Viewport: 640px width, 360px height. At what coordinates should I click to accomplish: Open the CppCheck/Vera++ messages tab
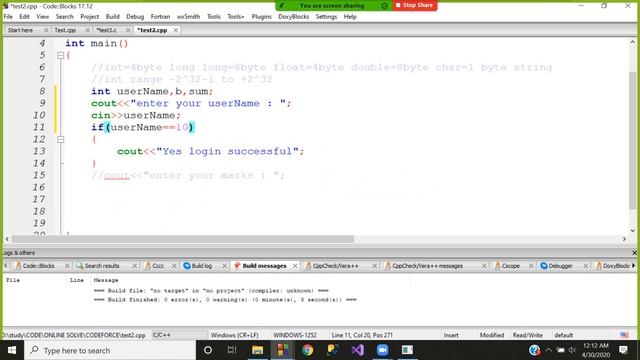coord(427,266)
